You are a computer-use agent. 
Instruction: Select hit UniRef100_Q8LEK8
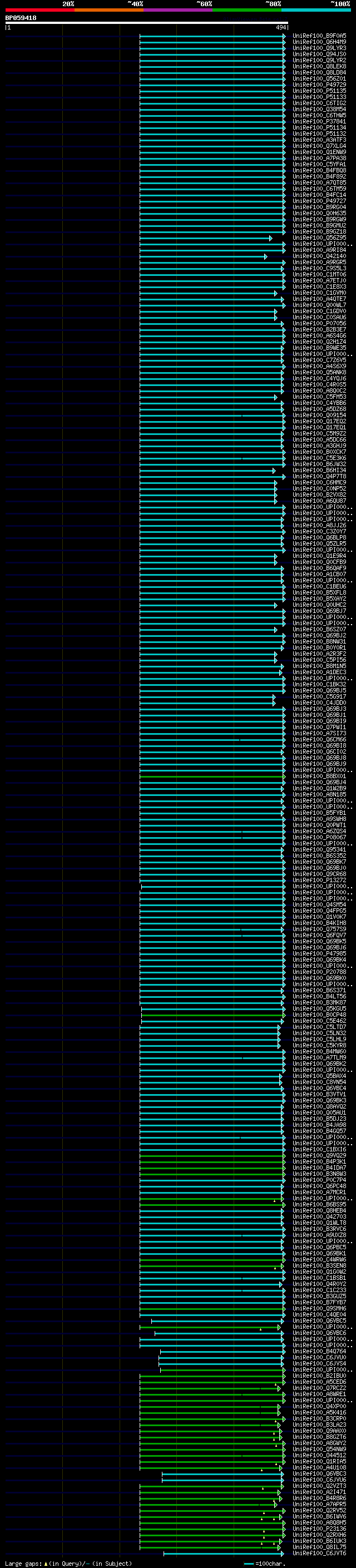(x=319, y=66)
